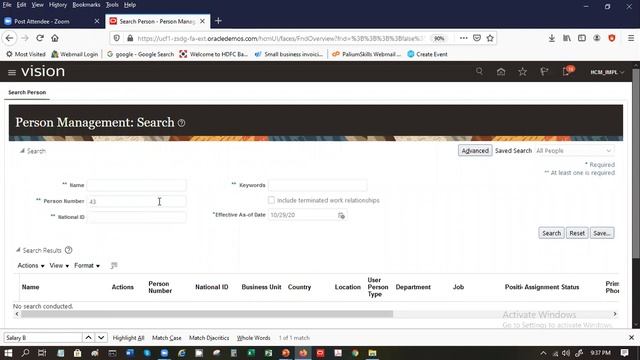The height and width of the screenshot is (360, 640).
Task: Open the Firefox account icon
Action: [x=597, y=38]
